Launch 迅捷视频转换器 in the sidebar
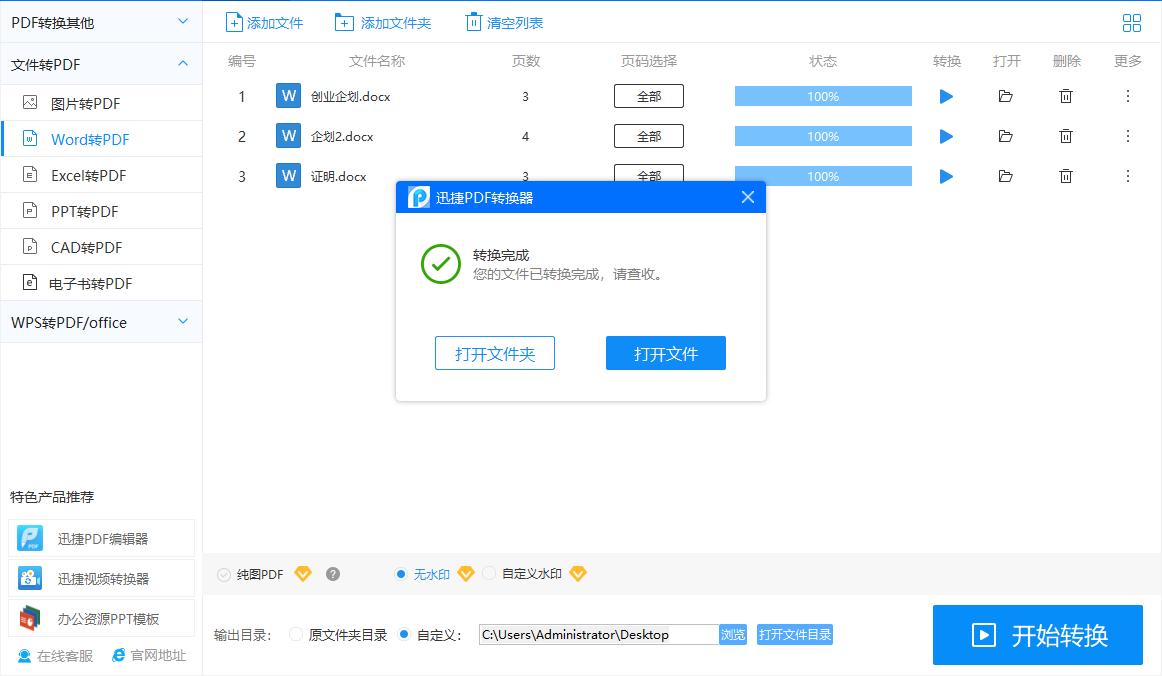 click(101, 577)
